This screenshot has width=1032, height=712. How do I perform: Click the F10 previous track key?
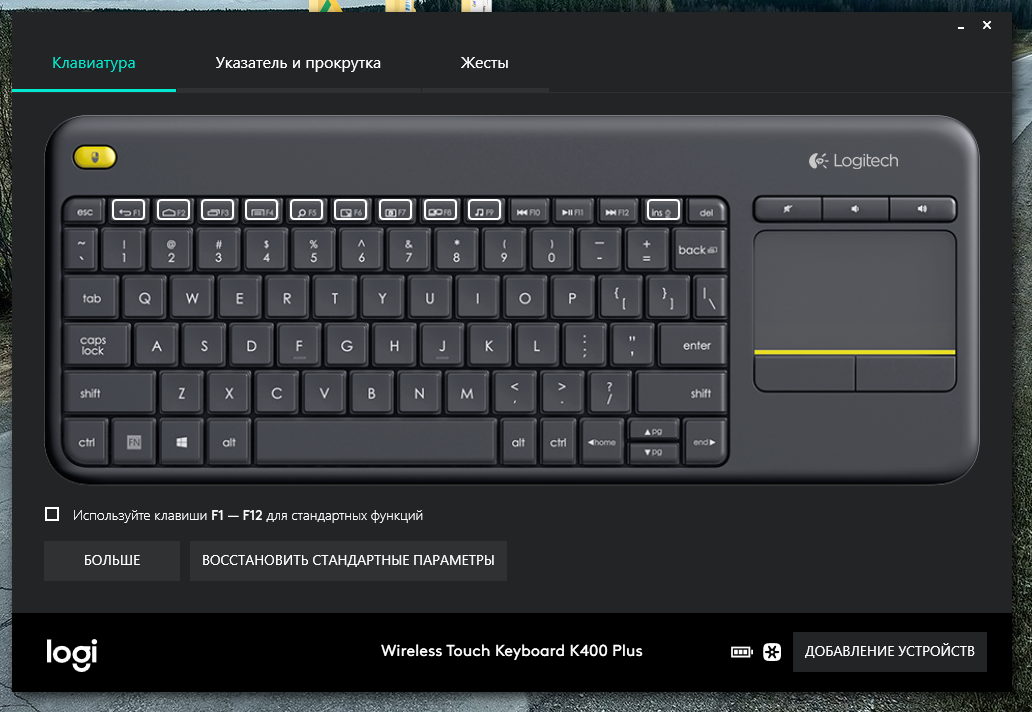(x=529, y=211)
